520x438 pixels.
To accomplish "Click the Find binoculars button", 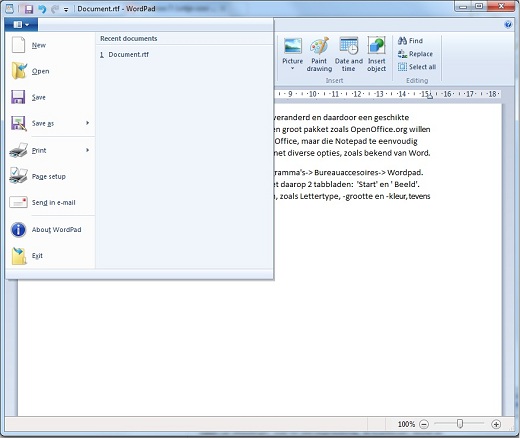I will (x=410, y=41).
